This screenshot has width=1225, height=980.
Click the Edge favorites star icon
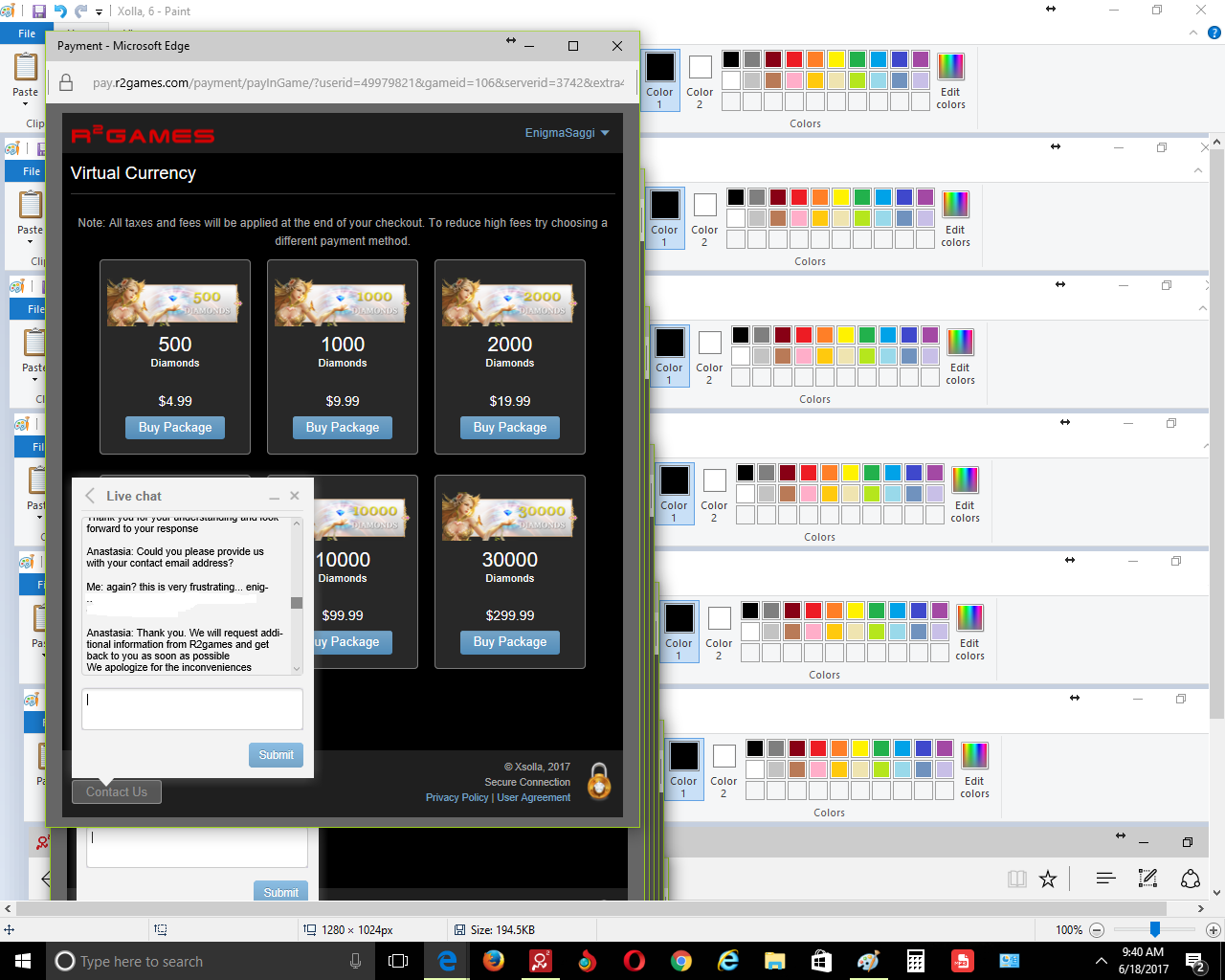1048,879
